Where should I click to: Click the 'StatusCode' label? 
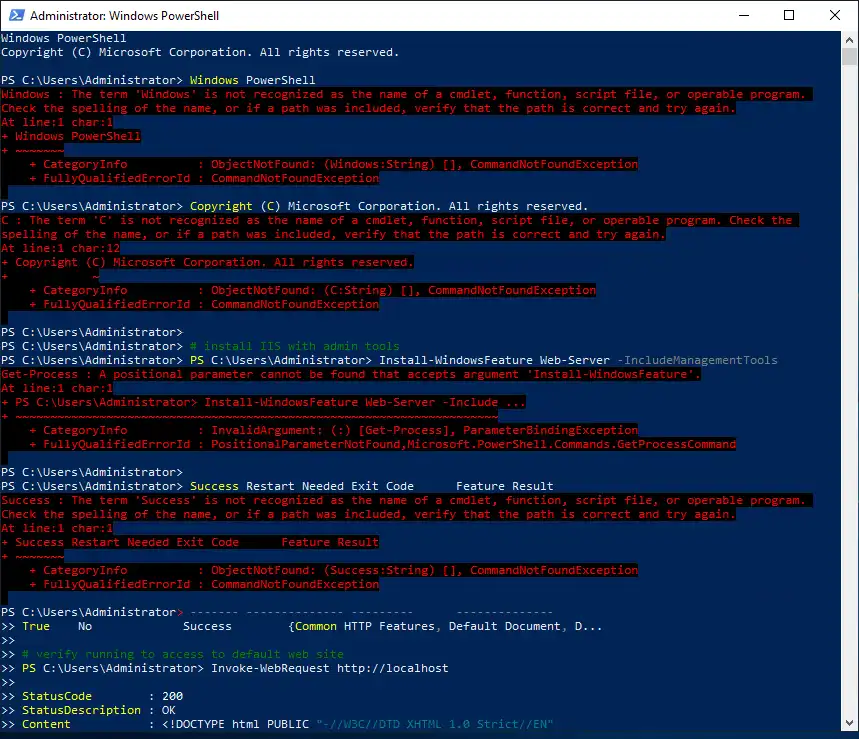[57, 696]
